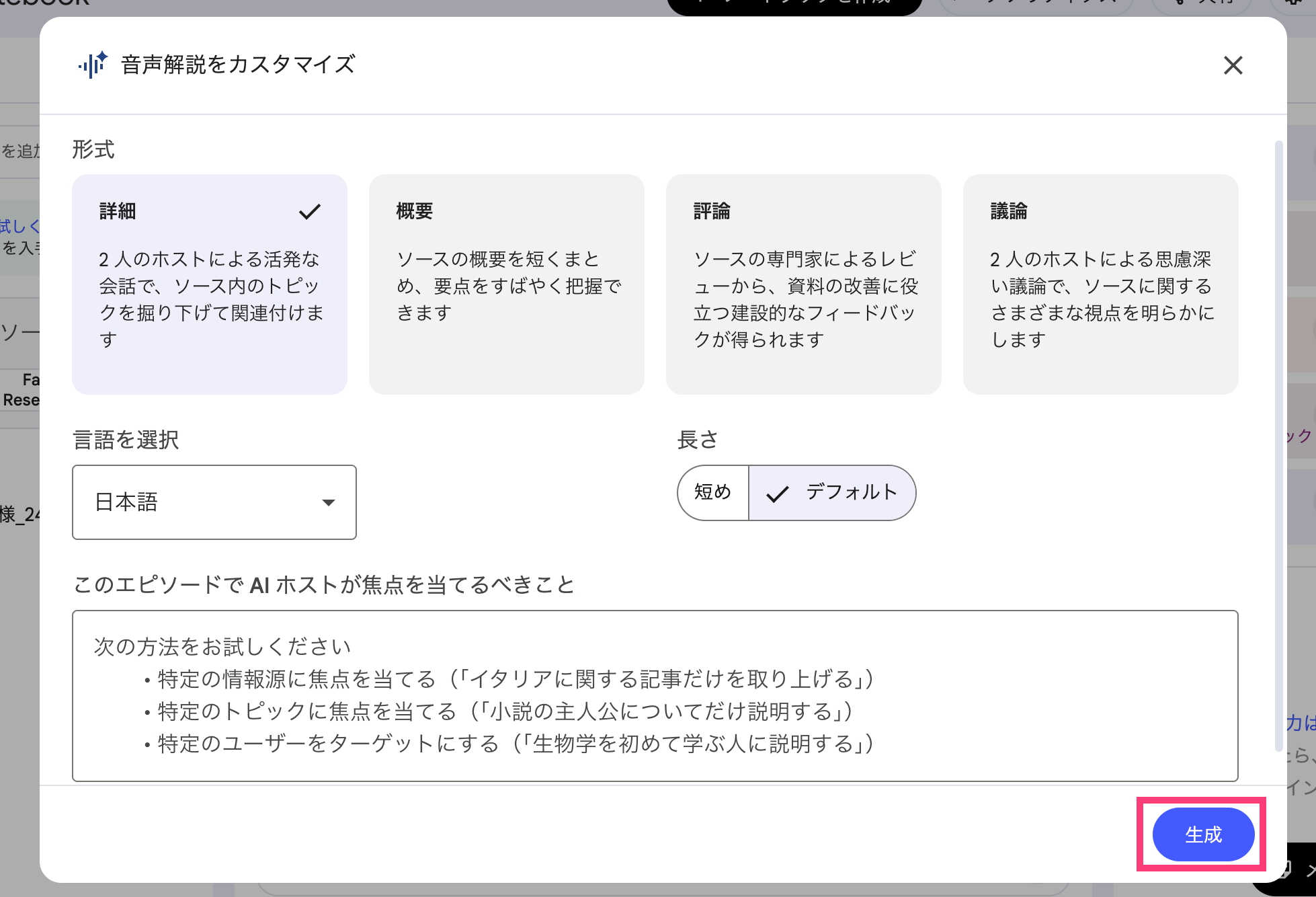
Task: Click the 音声解説をカスタマイズ title text
Action: click(x=238, y=65)
